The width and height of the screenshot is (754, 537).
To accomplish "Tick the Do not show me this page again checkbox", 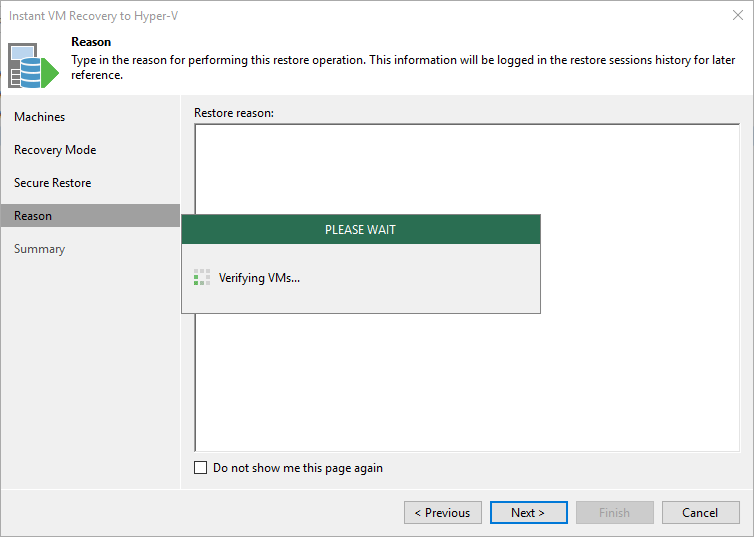I will tap(201, 468).
